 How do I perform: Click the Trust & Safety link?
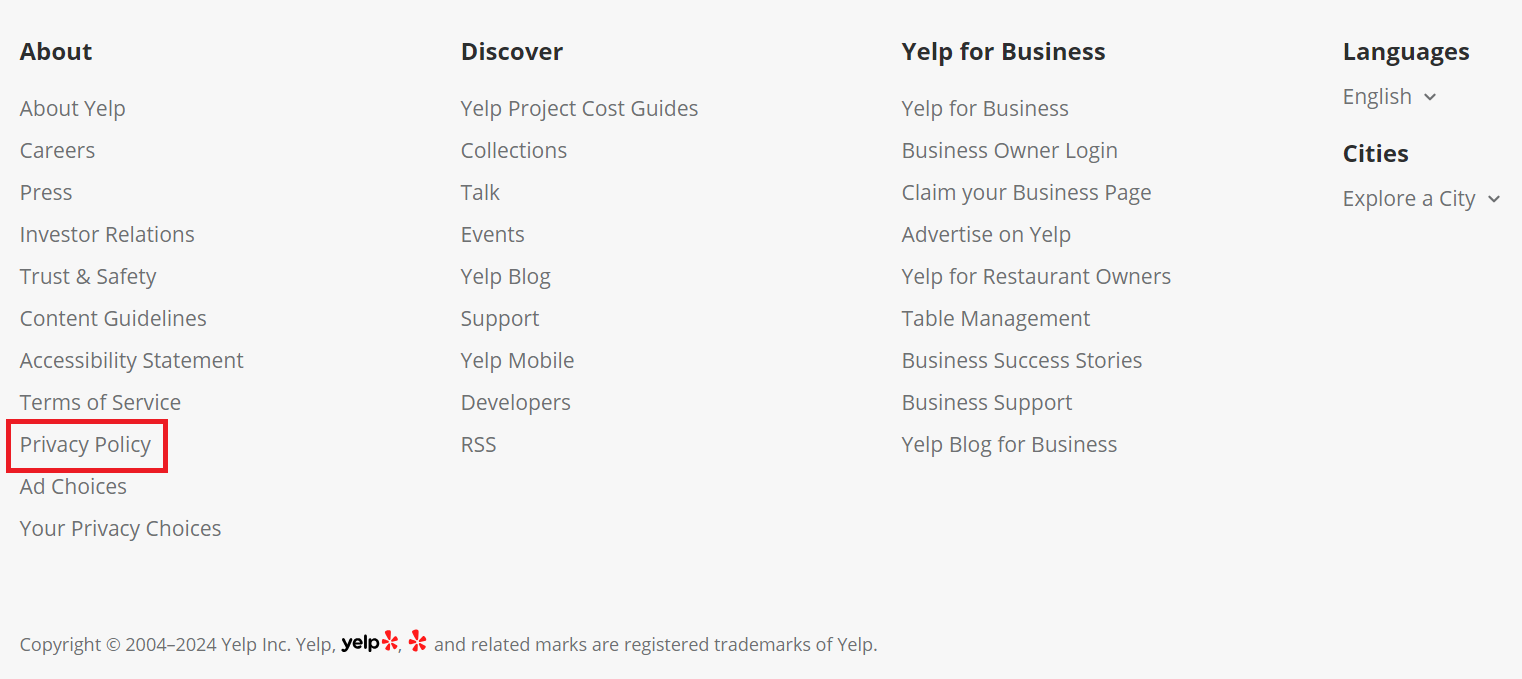click(88, 276)
